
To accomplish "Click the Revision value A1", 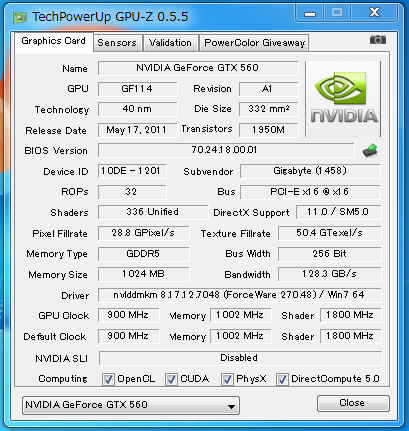I will tap(268, 89).
